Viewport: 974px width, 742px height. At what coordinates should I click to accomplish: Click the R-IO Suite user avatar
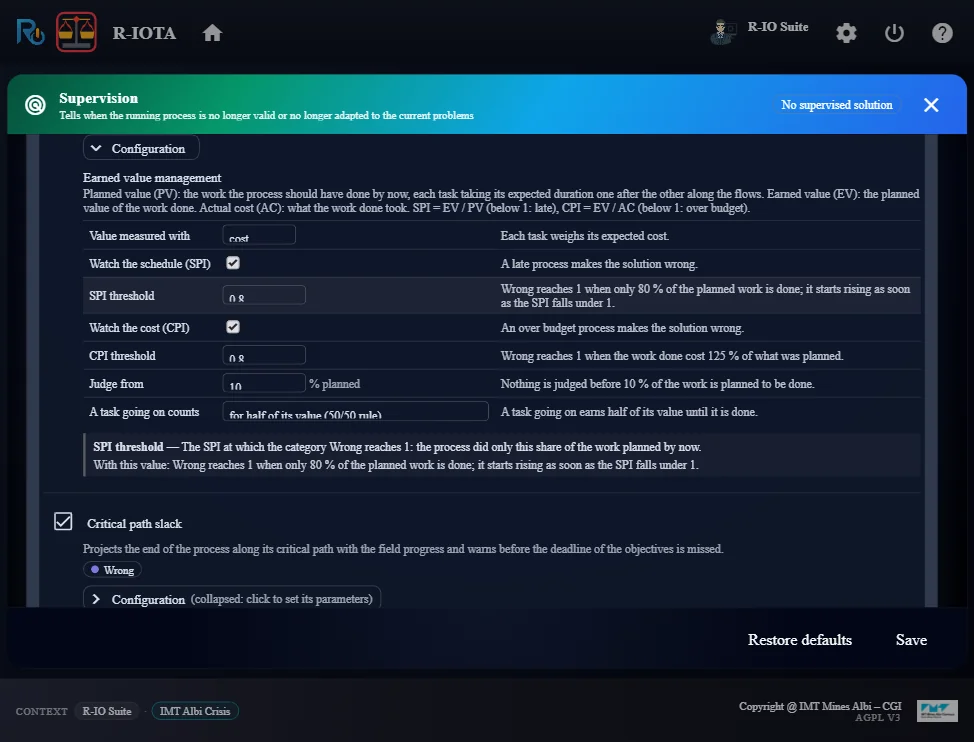coord(722,32)
